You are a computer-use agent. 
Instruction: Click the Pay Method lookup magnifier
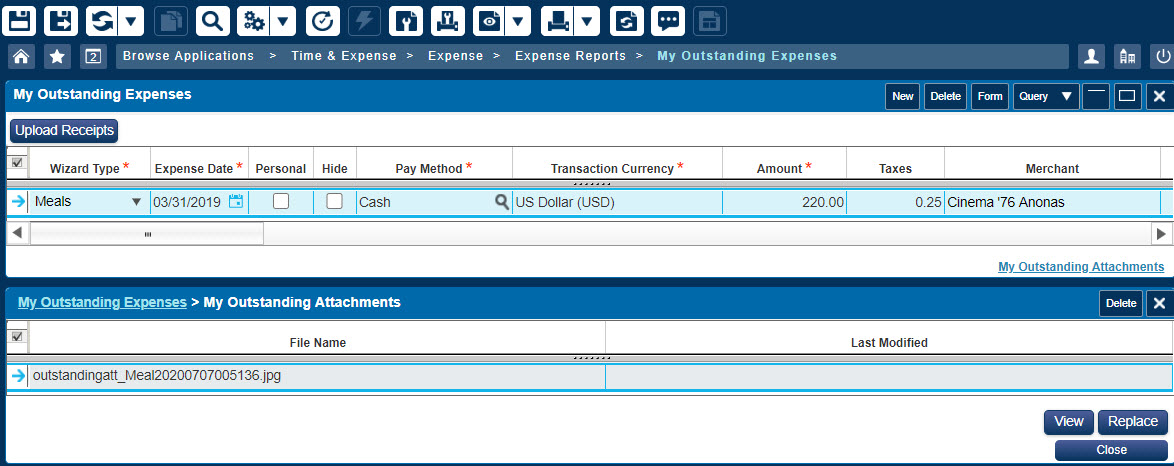[501, 202]
